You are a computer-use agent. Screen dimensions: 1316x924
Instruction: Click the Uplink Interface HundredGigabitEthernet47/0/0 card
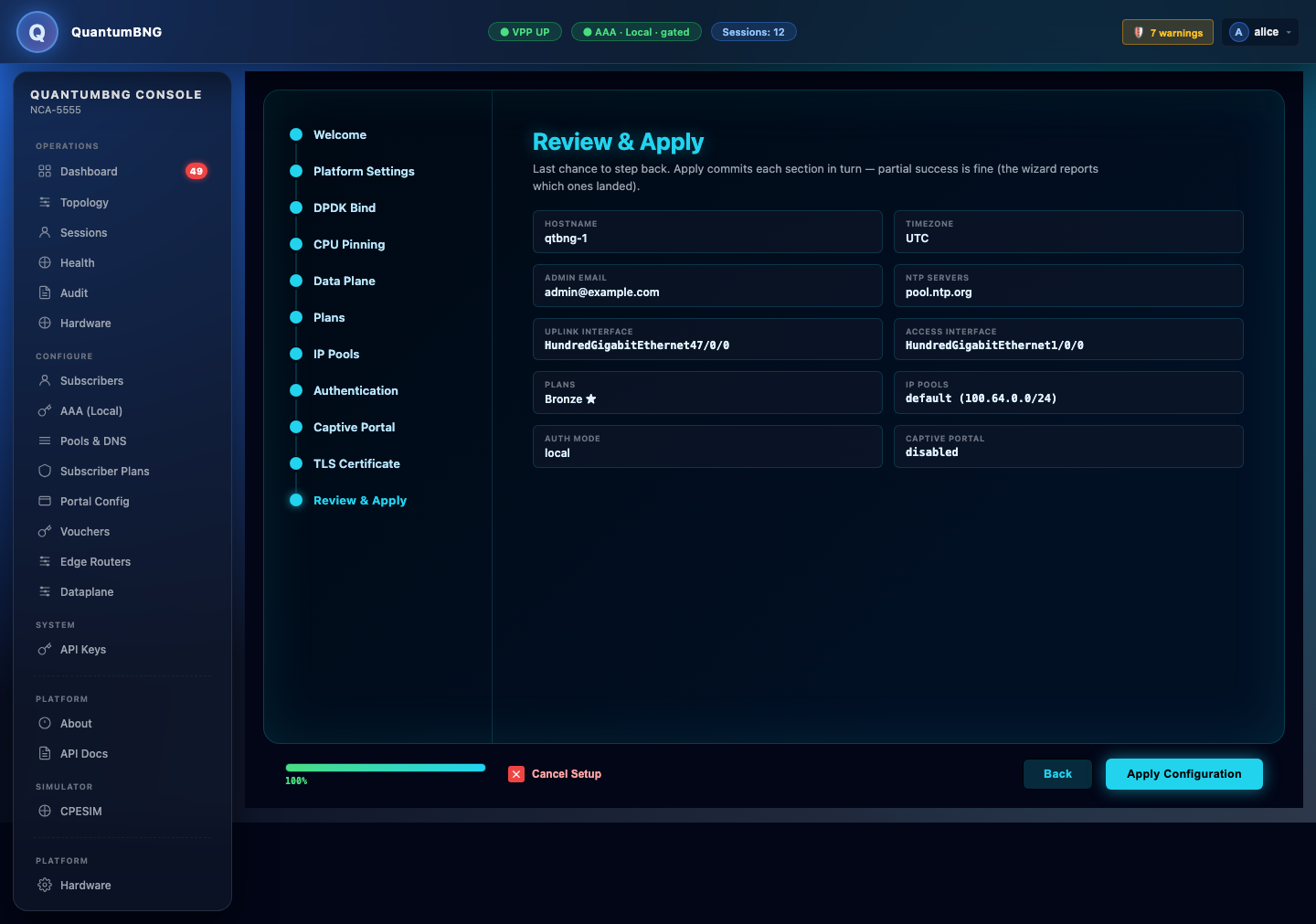(x=707, y=339)
